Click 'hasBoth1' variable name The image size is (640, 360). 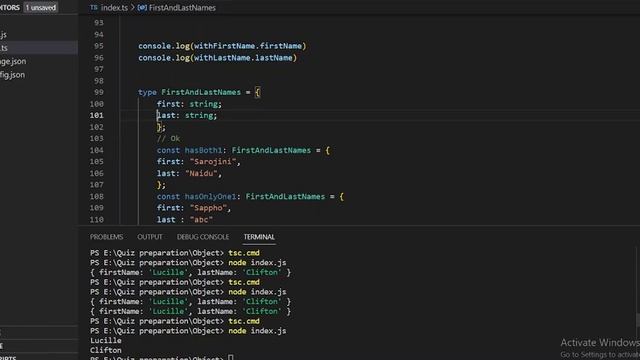203,150
